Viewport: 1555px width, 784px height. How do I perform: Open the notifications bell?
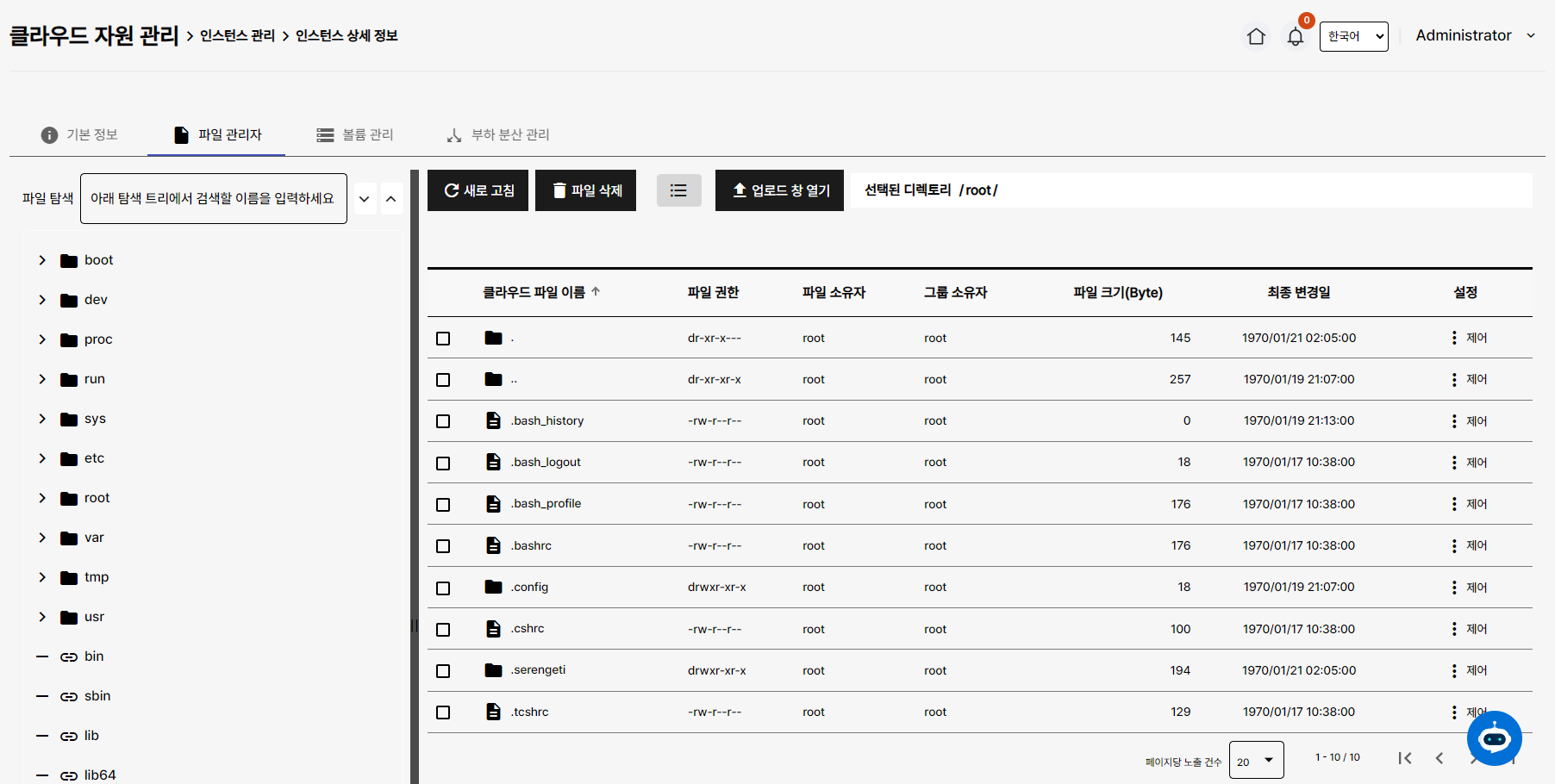pos(1295,36)
